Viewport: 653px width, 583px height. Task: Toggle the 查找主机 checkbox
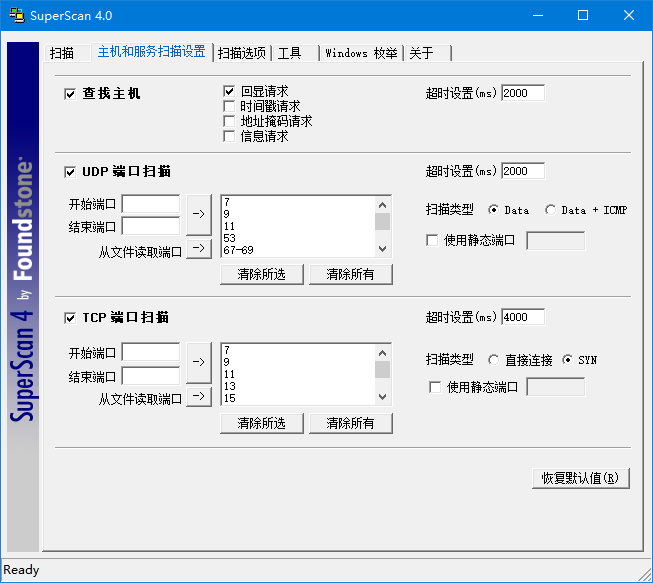click(70, 94)
